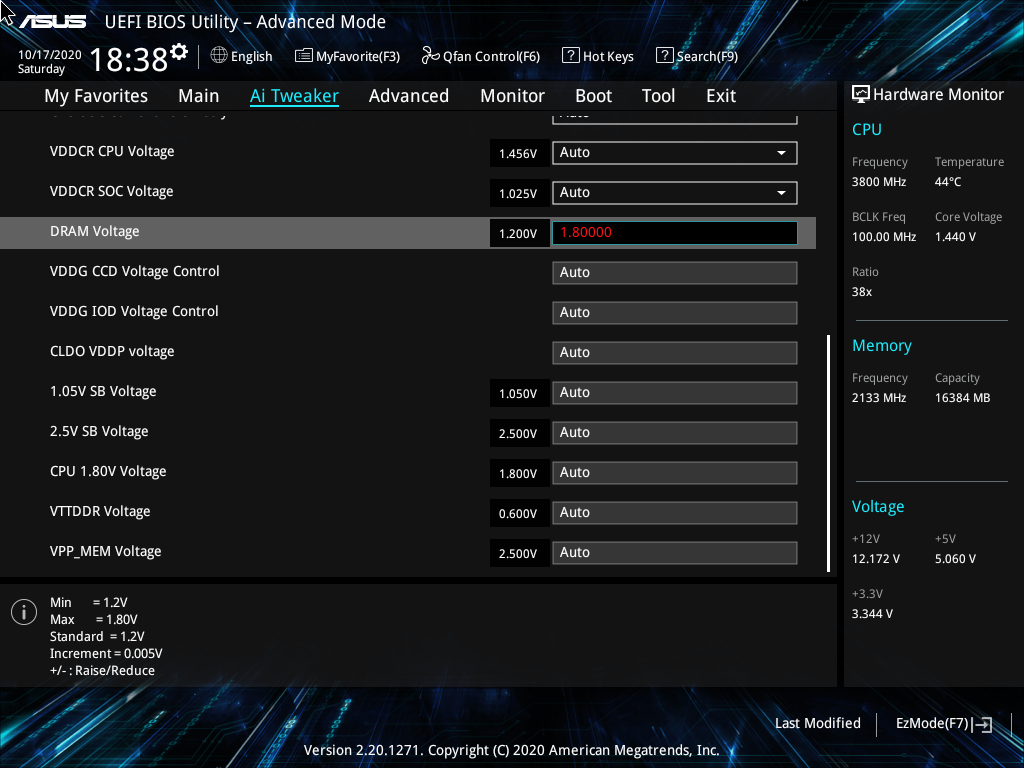Click the DRAM Voltage input field
Viewport: 1024px width, 768px height.
(675, 232)
